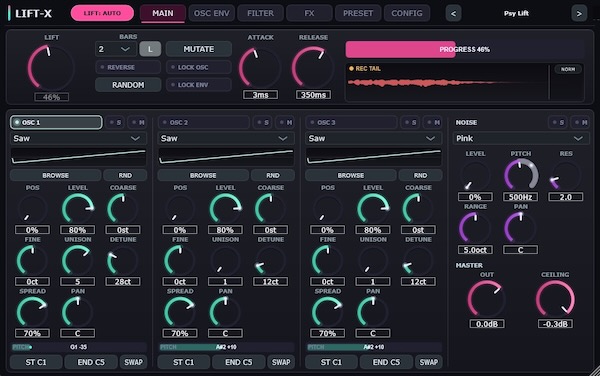Viewport: 600px width, 376px height.
Task: Toggle OSC 1 on/off
Action: pyautogui.click(x=56, y=122)
